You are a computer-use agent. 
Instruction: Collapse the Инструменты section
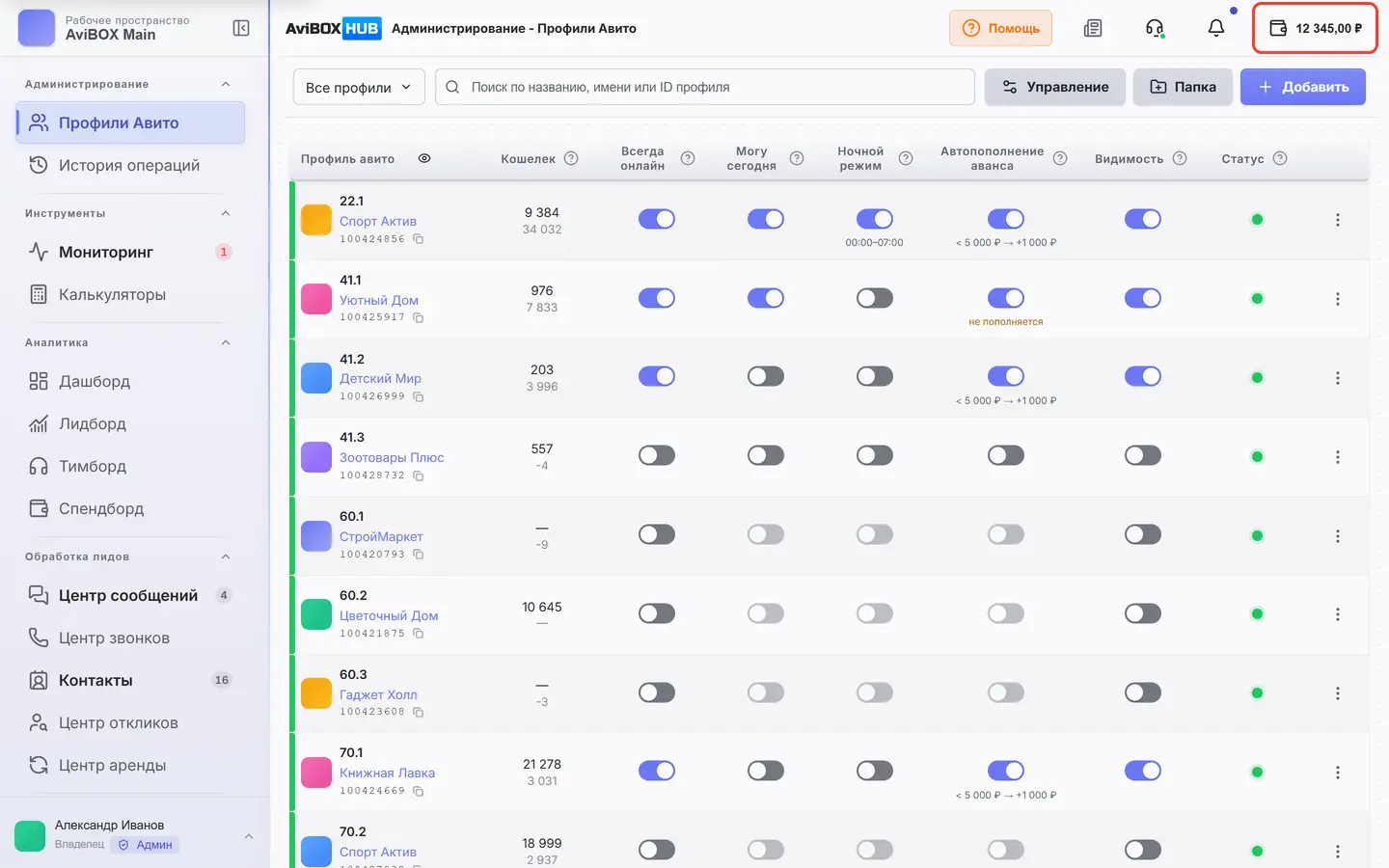pos(226,213)
